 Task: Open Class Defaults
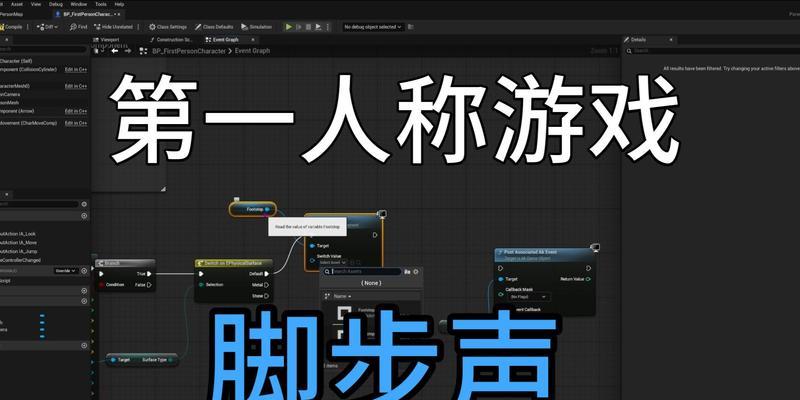[214, 27]
